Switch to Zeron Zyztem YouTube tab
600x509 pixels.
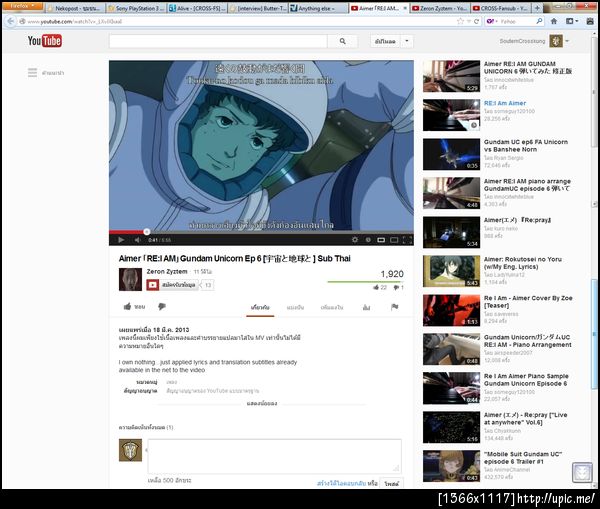click(440, 8)
